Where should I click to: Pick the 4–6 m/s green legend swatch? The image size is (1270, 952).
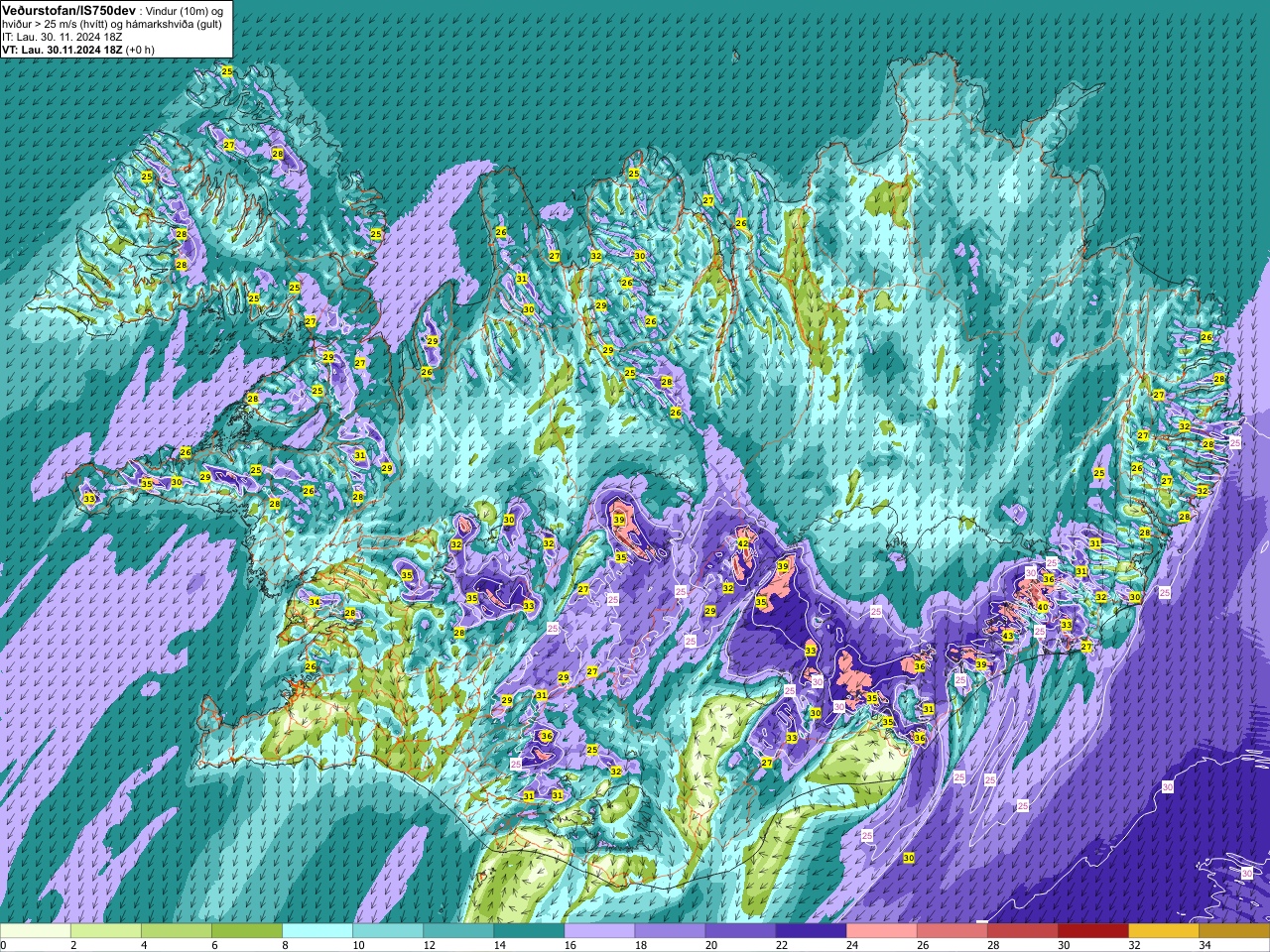177,931
